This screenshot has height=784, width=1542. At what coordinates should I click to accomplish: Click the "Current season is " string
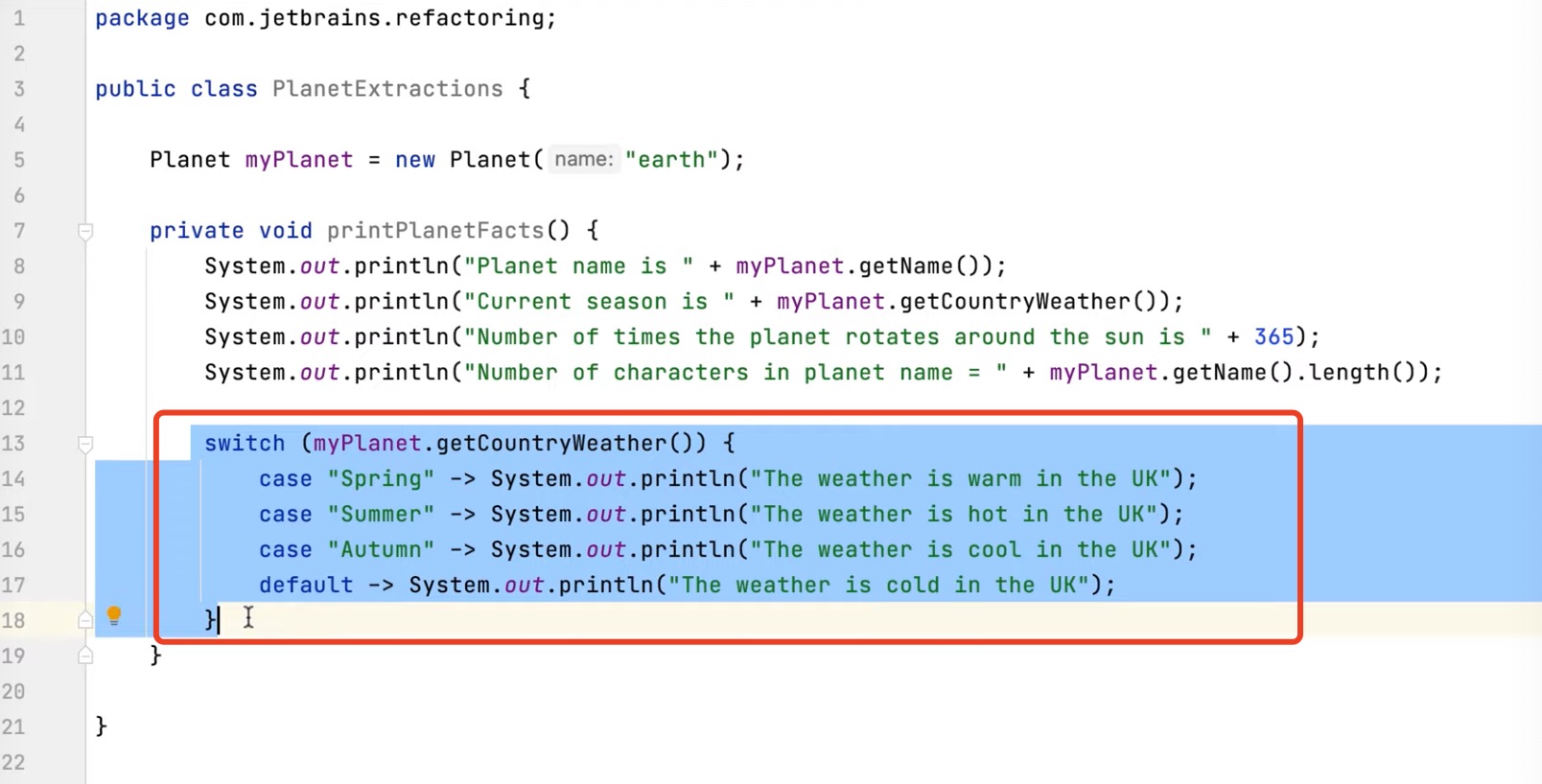[599, 302]
